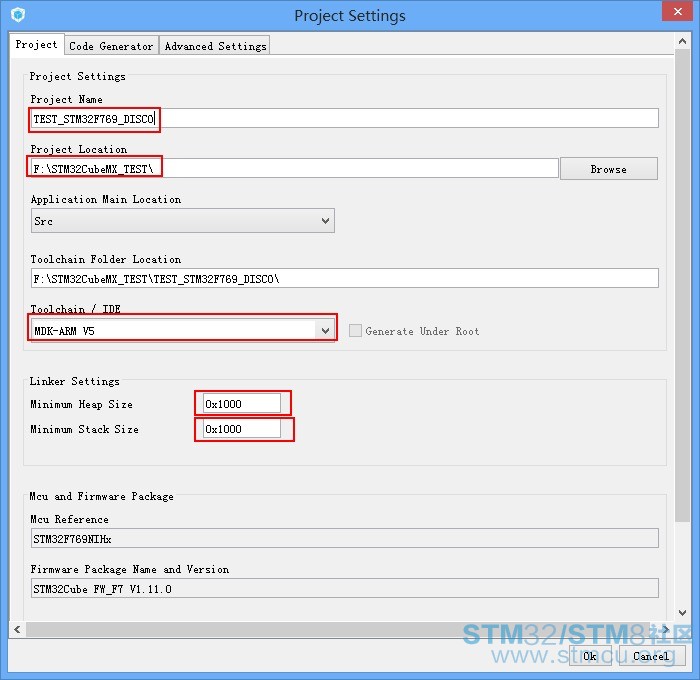Viewport: 700px width, 680px height.
Task: Click the Mcu Reference label
Action: [69, 520]
